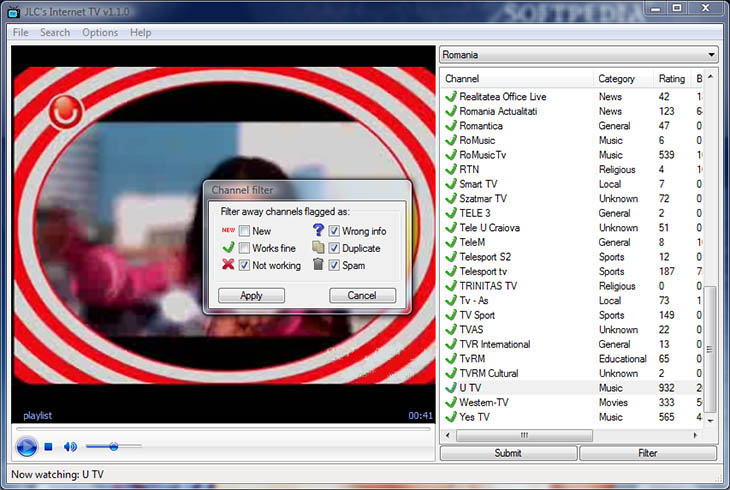Click status checkmark beside Telesport tv
730x490 pixels.
(451, 271)
